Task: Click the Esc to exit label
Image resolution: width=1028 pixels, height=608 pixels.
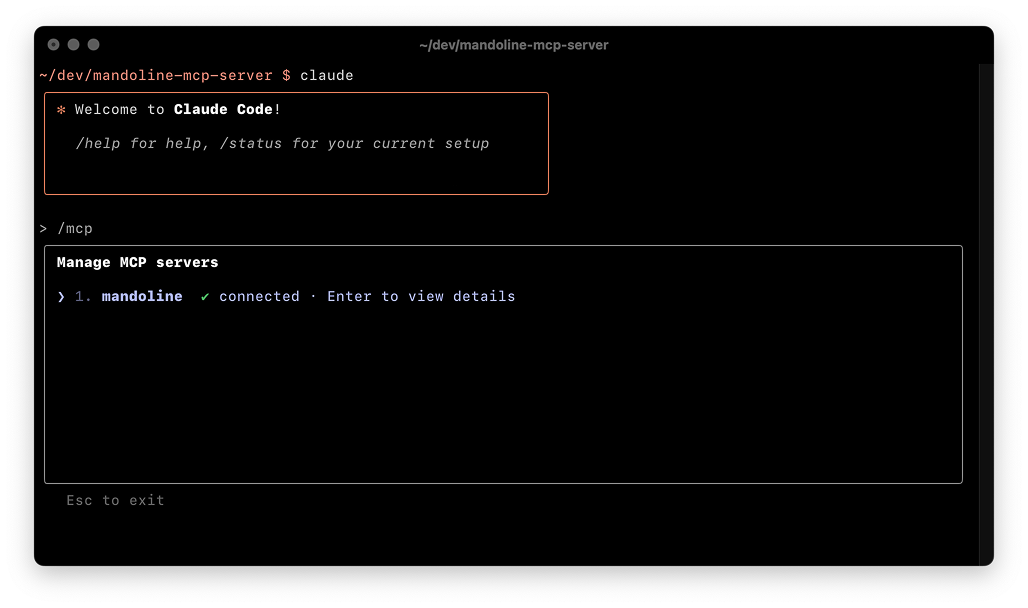Action: pos(115,500)
